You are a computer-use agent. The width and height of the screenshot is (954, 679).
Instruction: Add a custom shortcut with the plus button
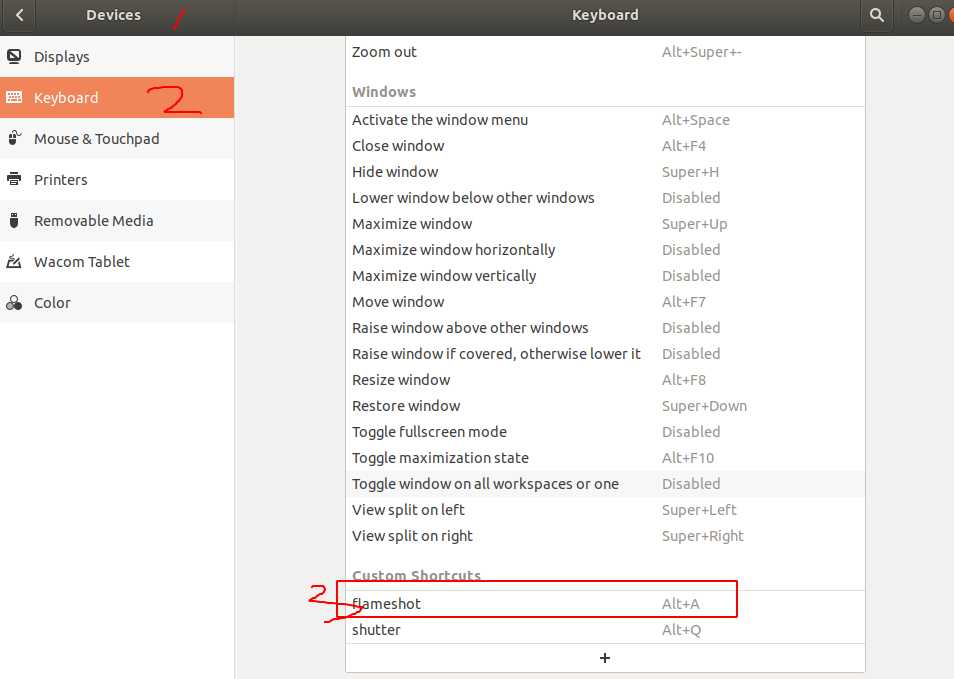[605, 658]
